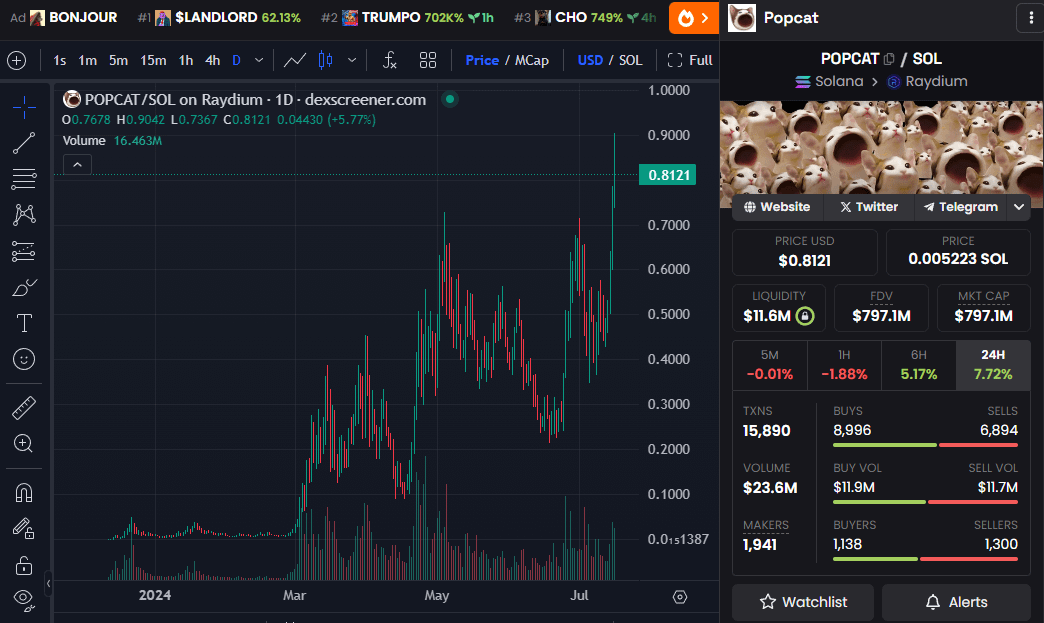Open the emoji icons tool

[x=24, y=359]
